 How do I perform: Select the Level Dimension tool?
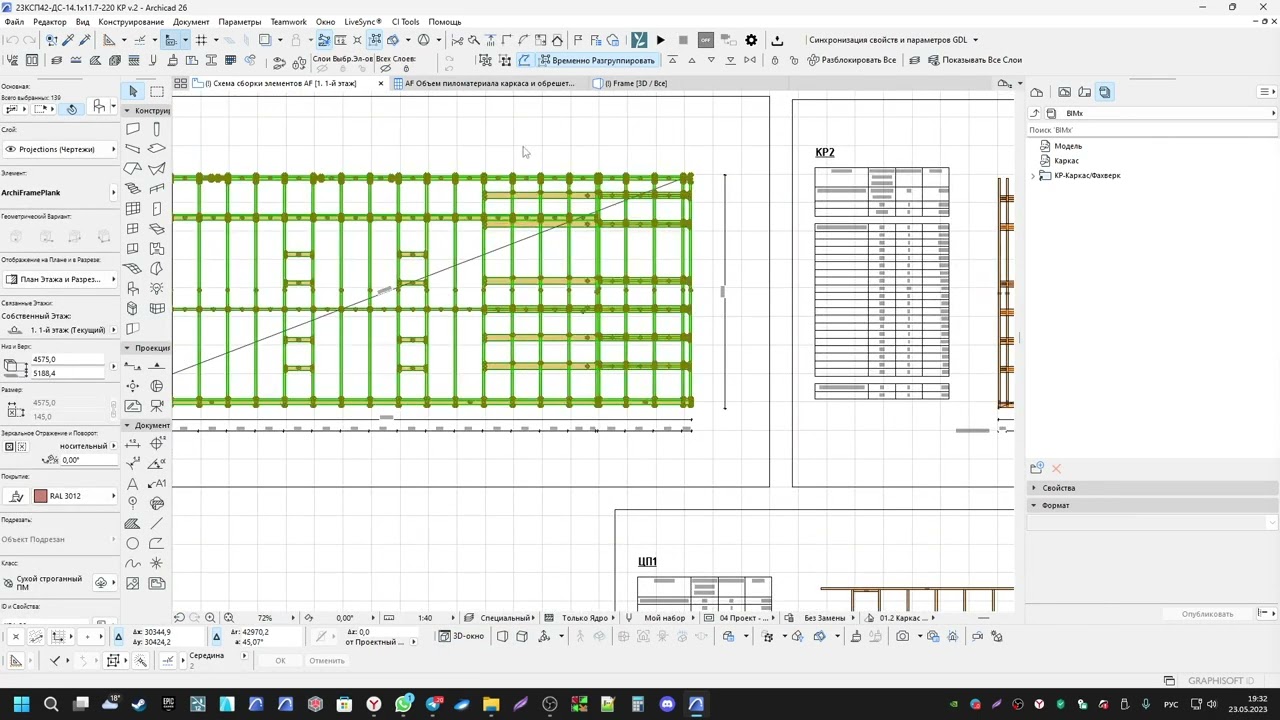click(x=157, y=444)
